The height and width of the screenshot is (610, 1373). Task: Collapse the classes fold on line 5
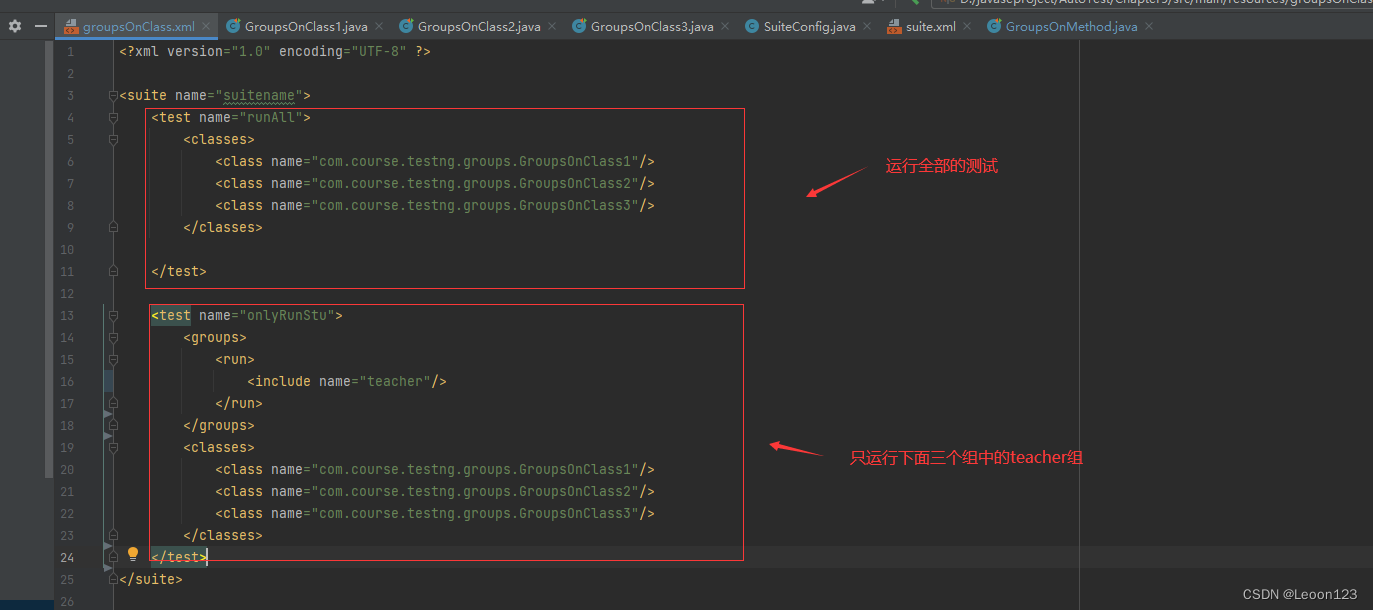pos(113,140)
